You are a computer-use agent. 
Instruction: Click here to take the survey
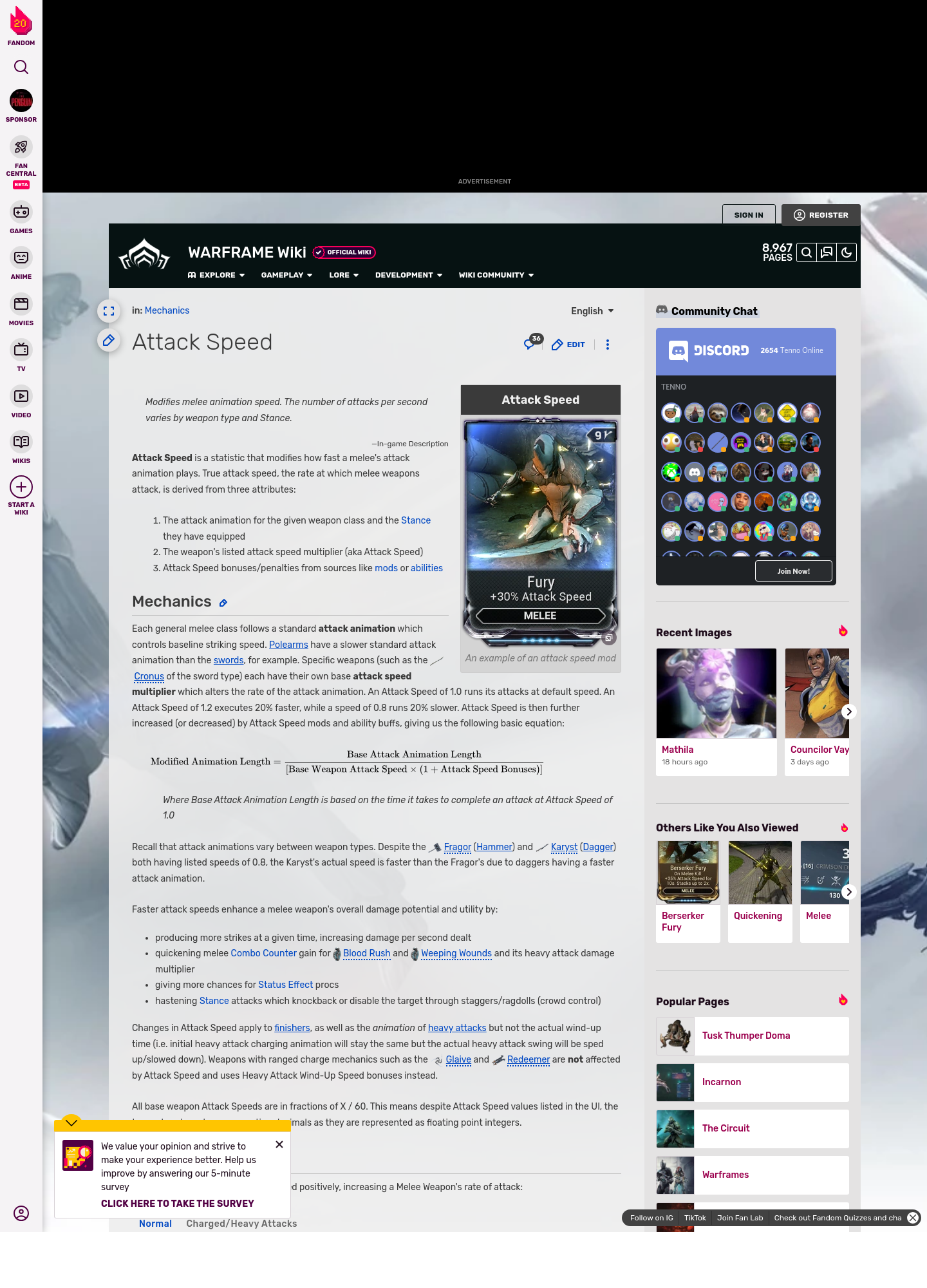(178, 1204)
